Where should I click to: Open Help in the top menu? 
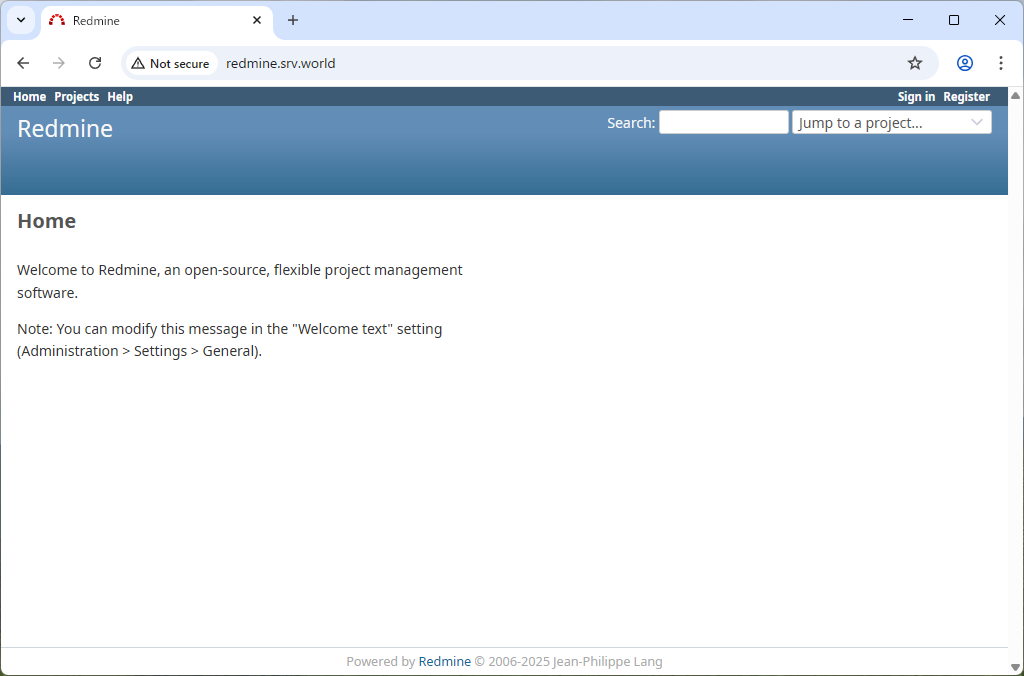pos(120,97)
